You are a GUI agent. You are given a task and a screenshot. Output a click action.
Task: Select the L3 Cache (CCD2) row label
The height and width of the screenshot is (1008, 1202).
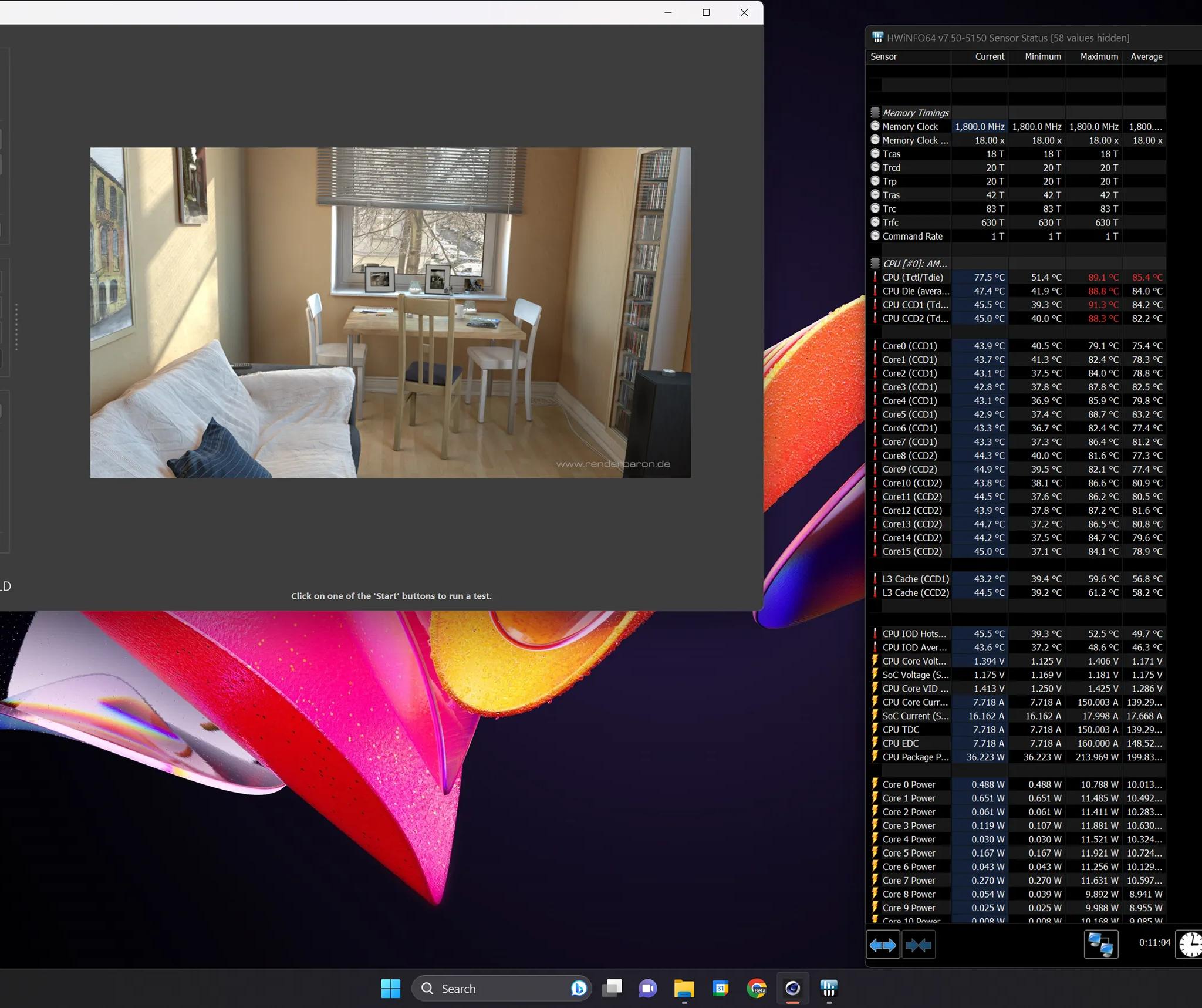click(x=916, y=592)
